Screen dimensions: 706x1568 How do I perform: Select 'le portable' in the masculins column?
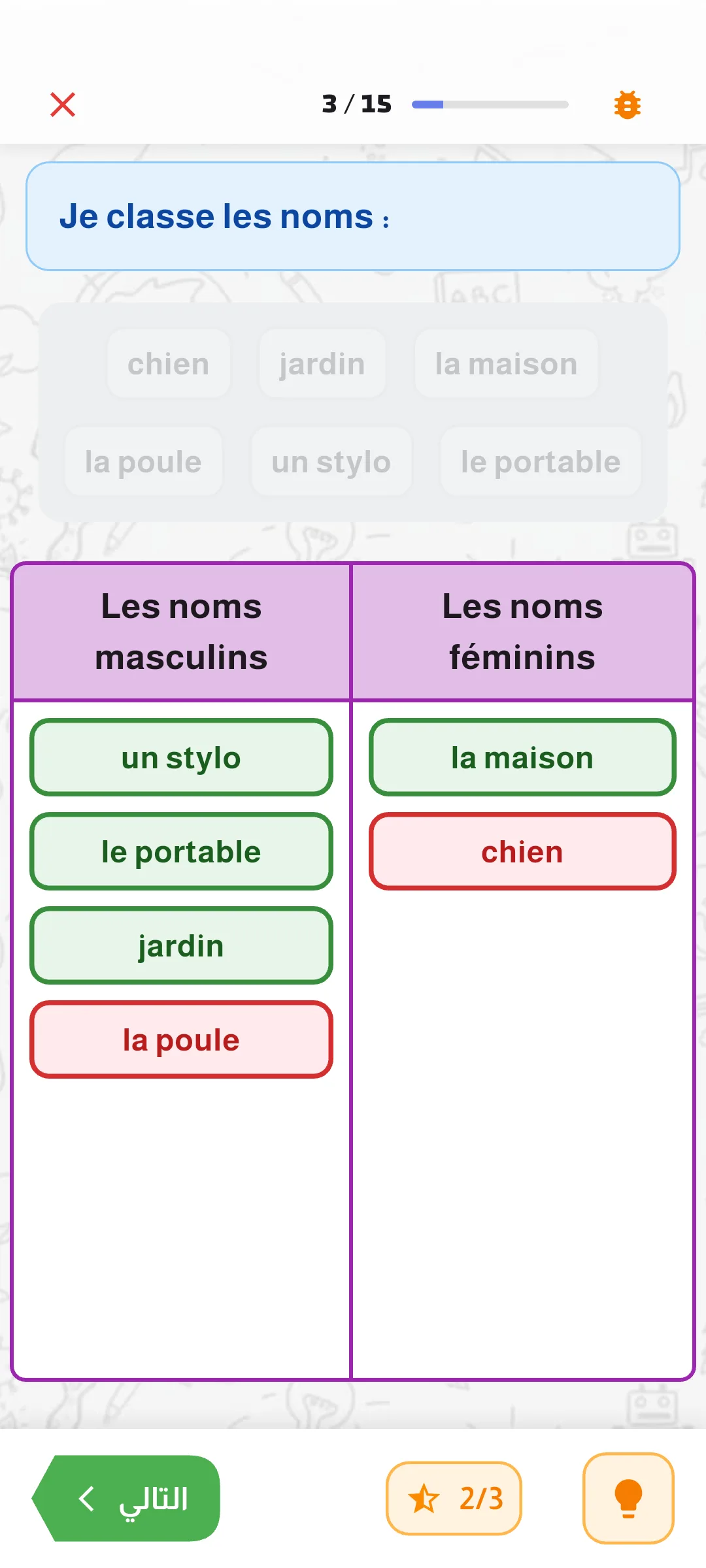181,851
